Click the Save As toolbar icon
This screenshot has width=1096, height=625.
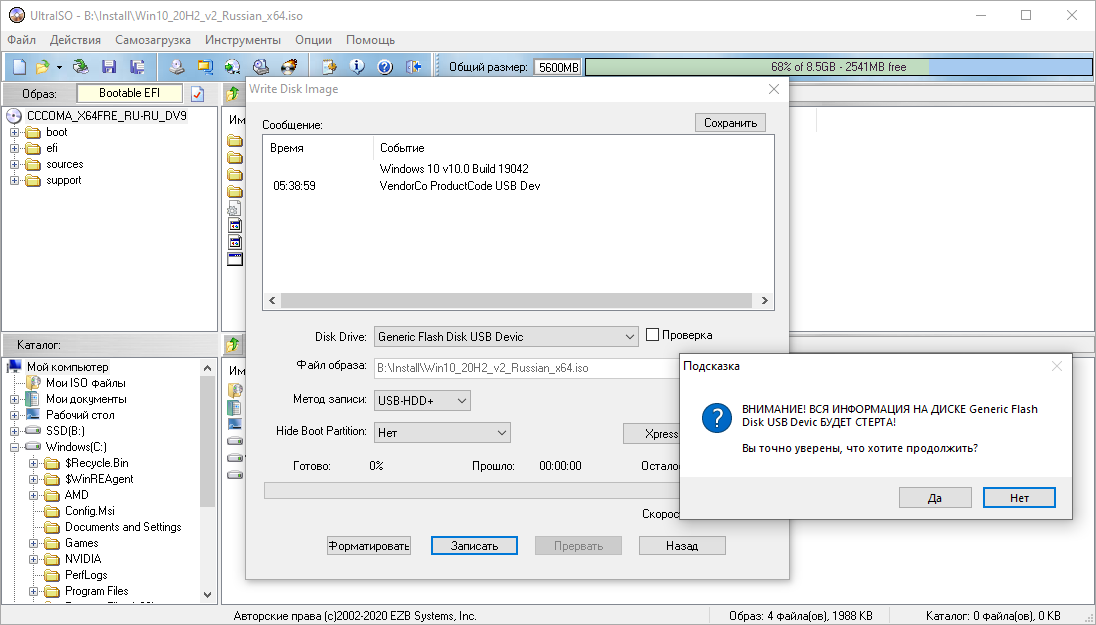(137, 67)
